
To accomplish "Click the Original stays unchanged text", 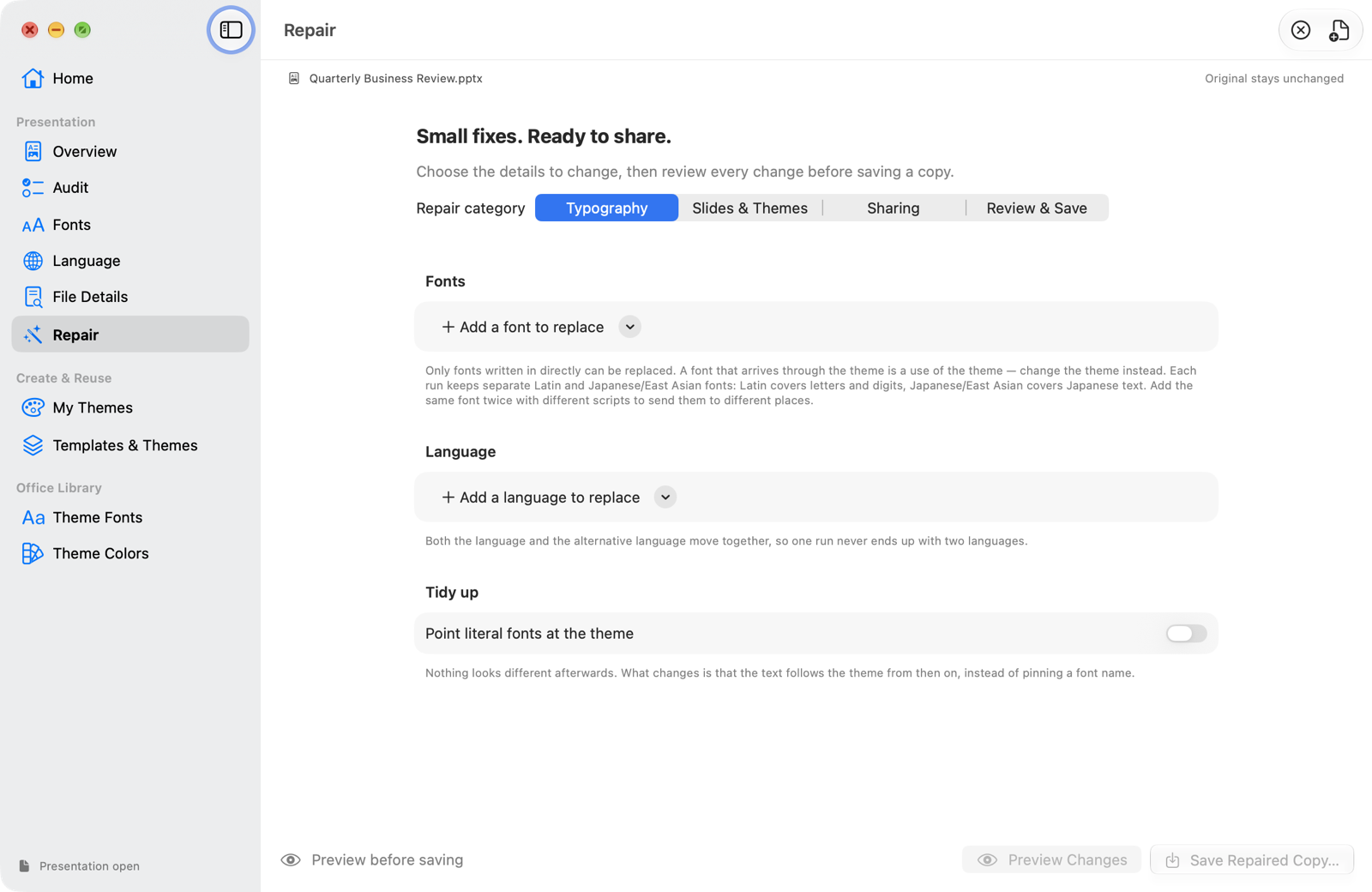I will tap(1274, 78).
